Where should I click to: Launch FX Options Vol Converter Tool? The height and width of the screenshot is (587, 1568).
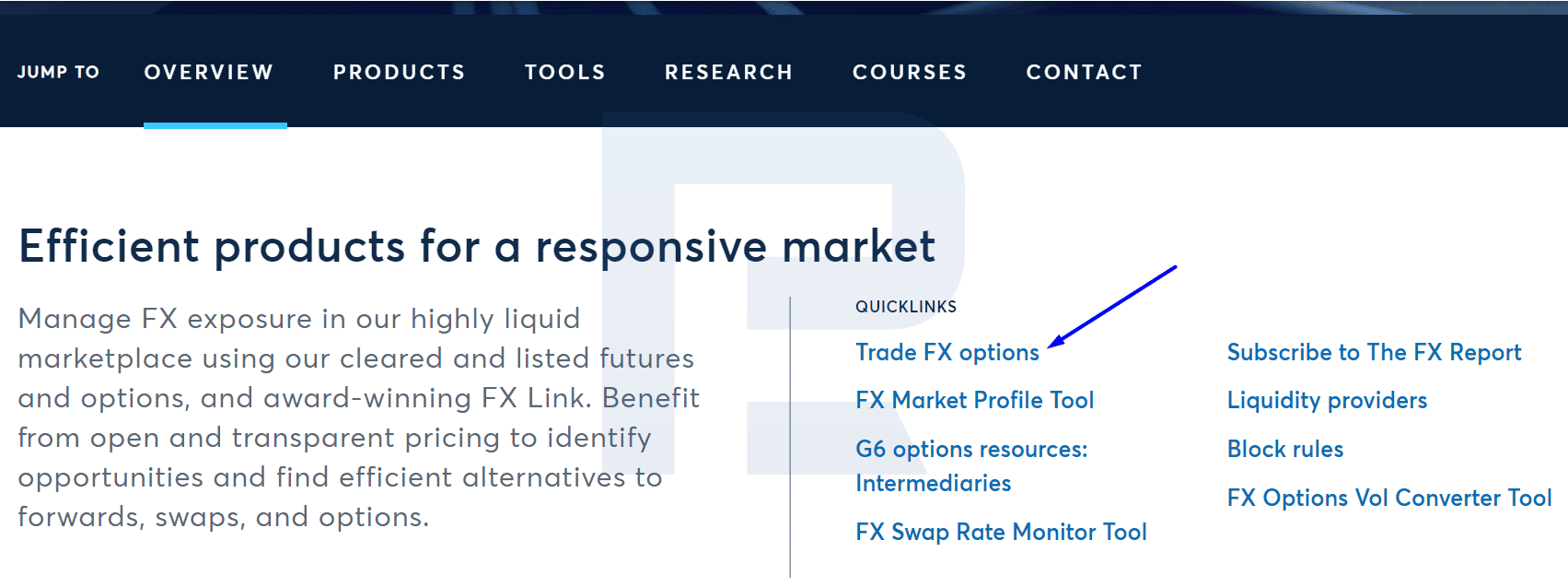click(x=1389, y=498)
